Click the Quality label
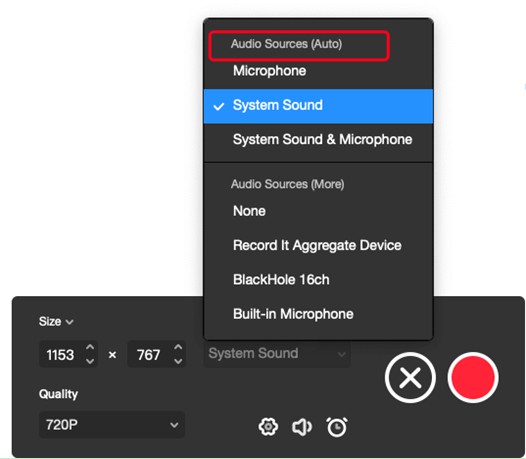 pyautogui.click(x=58, y=394)
